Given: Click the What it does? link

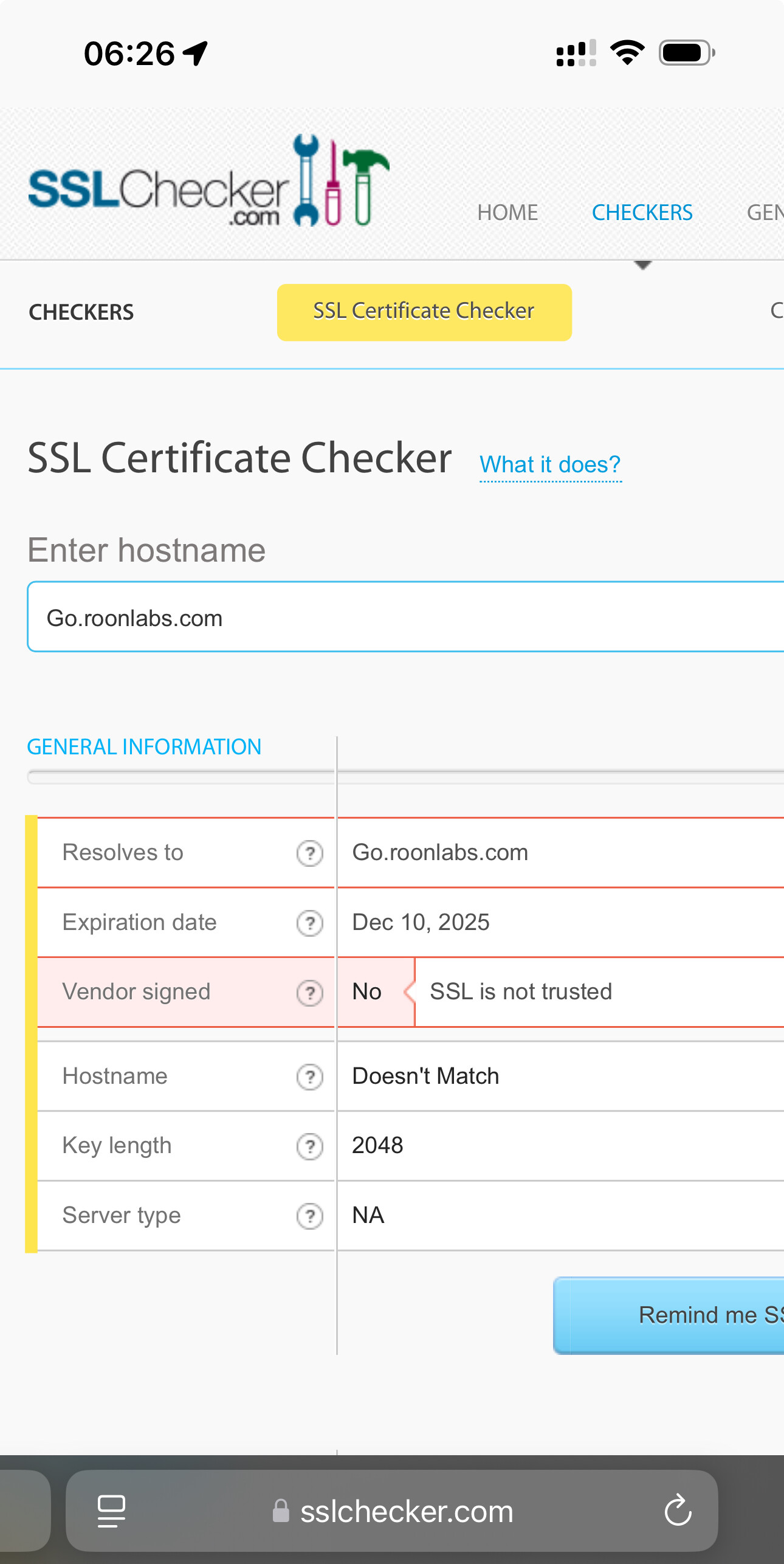Looking at the screenshot, I should 550,465.
